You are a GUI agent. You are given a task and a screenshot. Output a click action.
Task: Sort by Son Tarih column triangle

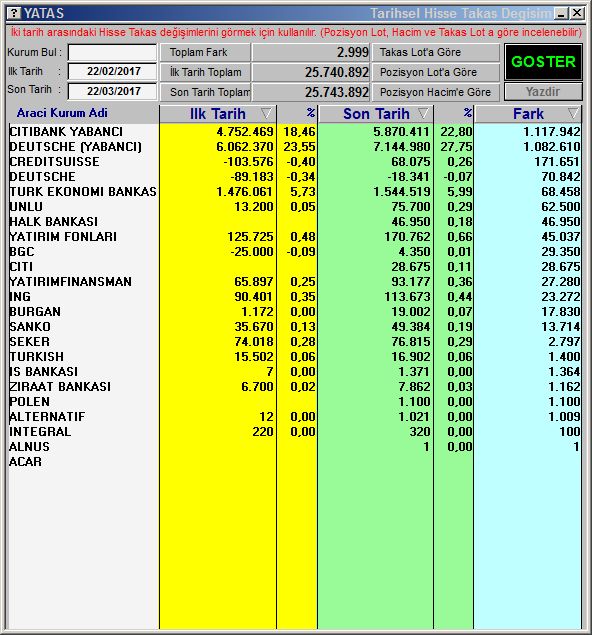pos(423,114)
